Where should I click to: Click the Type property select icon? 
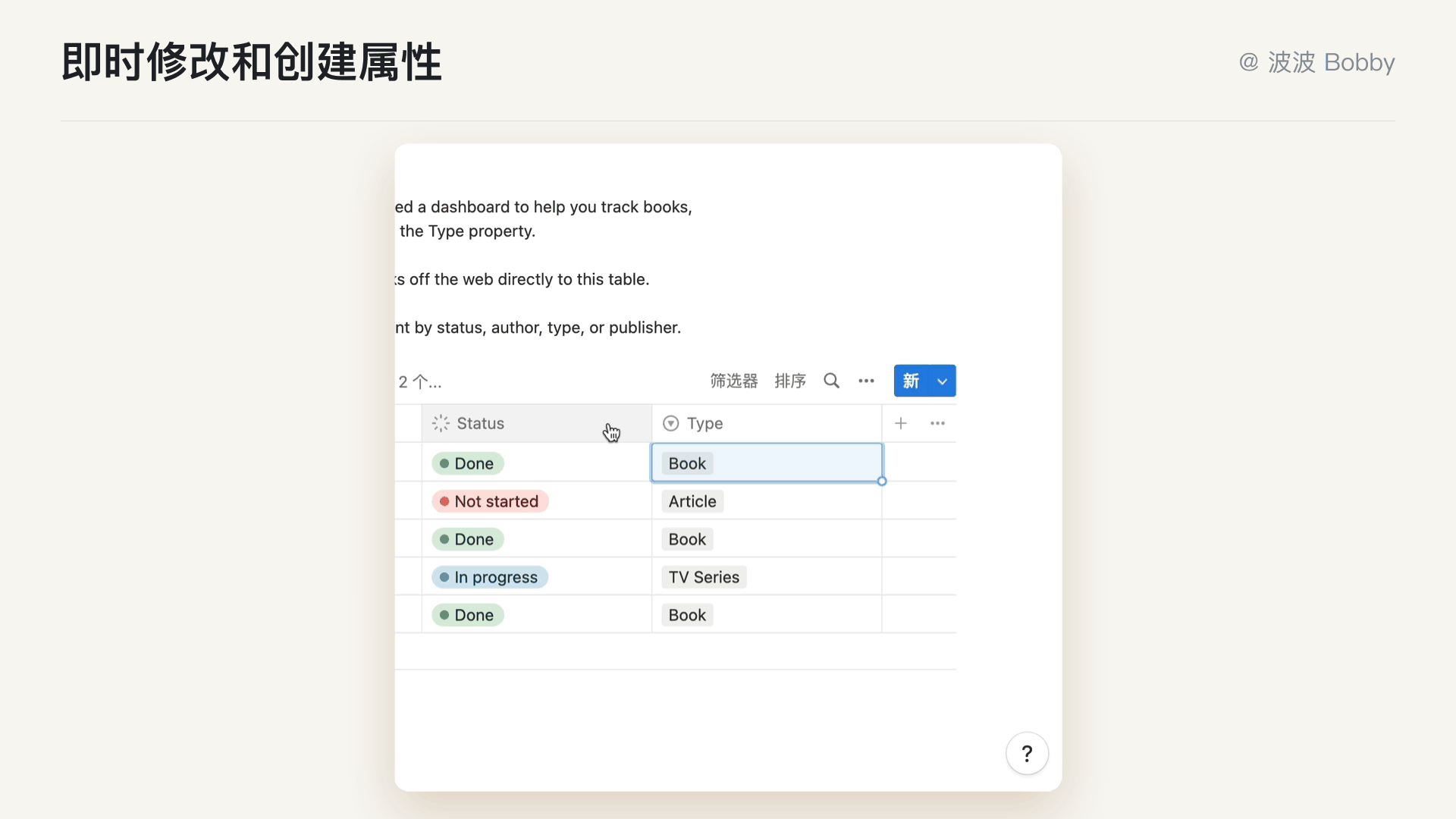[x=670, y=423]
